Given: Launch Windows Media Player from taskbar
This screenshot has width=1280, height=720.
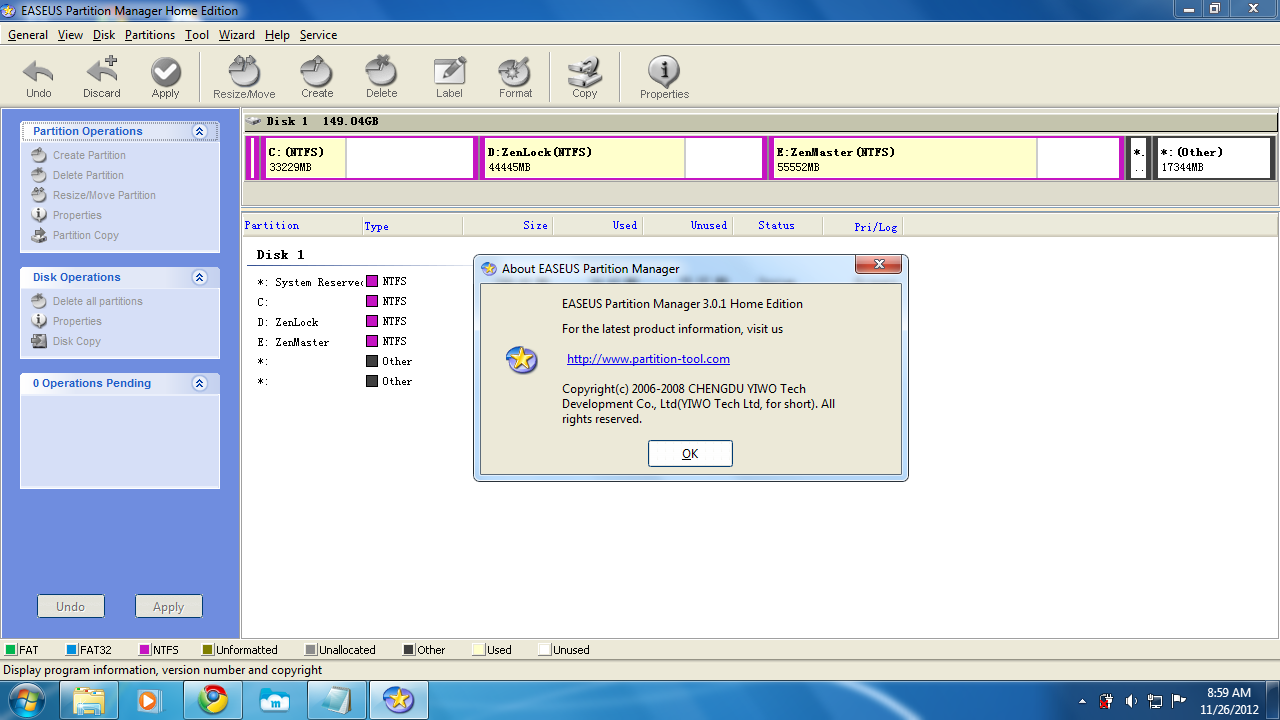Looking at the screenshot, I should [x=150, y=700].
